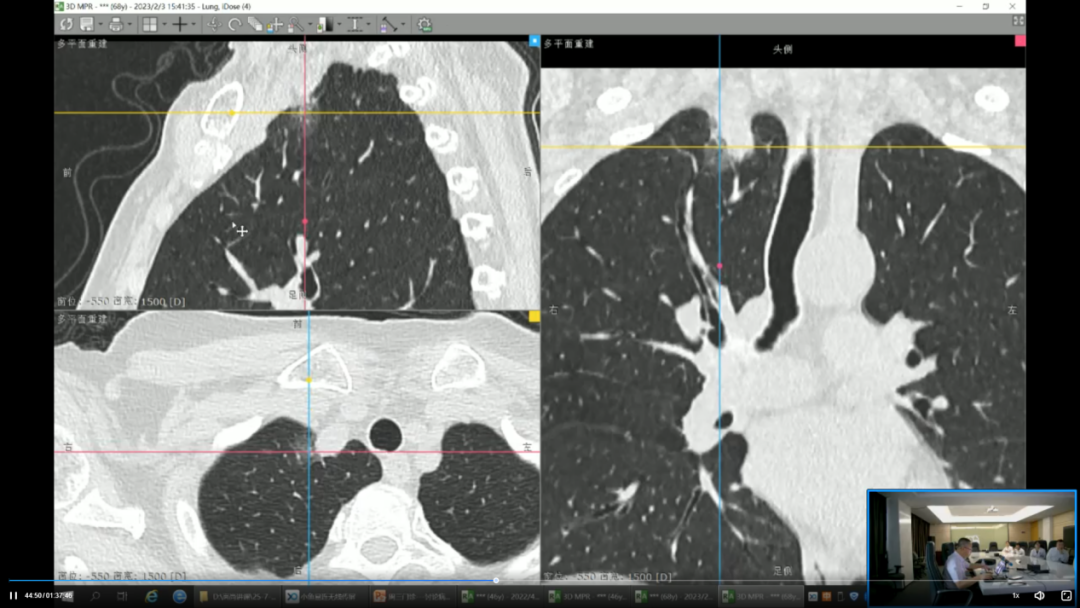The height and width of the screenshot is (608, 1080).
Task: Open the layout grid dropdown arrow
Action: [x=163, y=24]
